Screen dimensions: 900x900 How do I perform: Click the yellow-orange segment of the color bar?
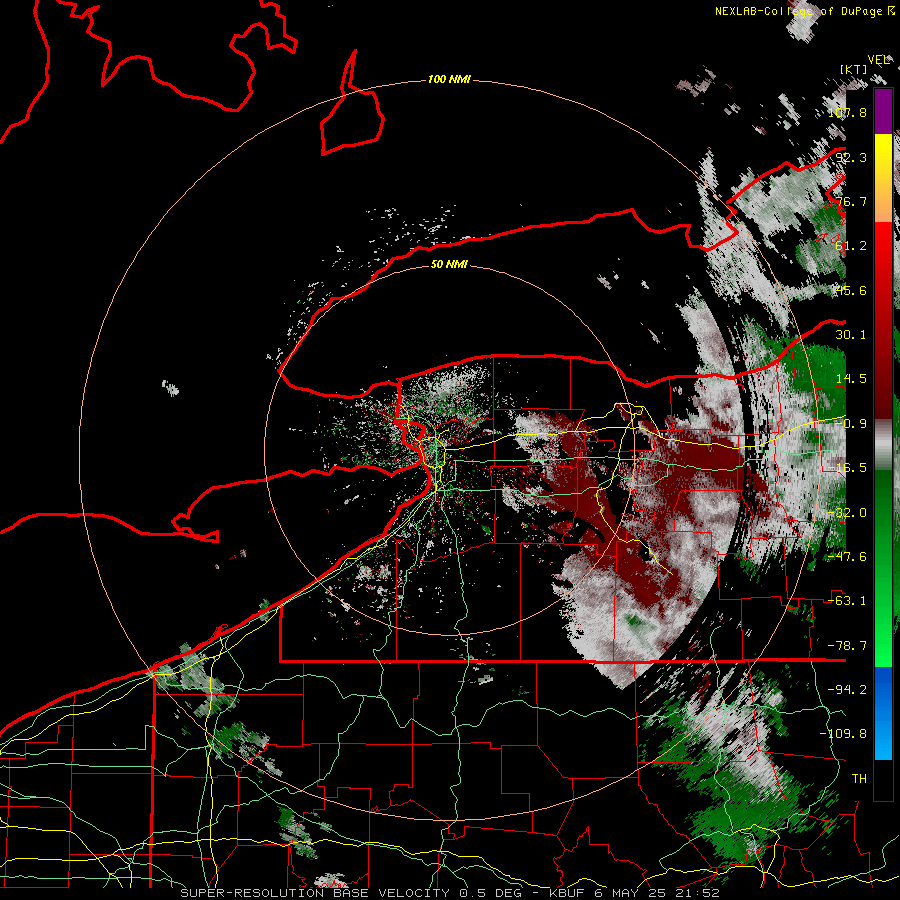(x=883, y=178)
